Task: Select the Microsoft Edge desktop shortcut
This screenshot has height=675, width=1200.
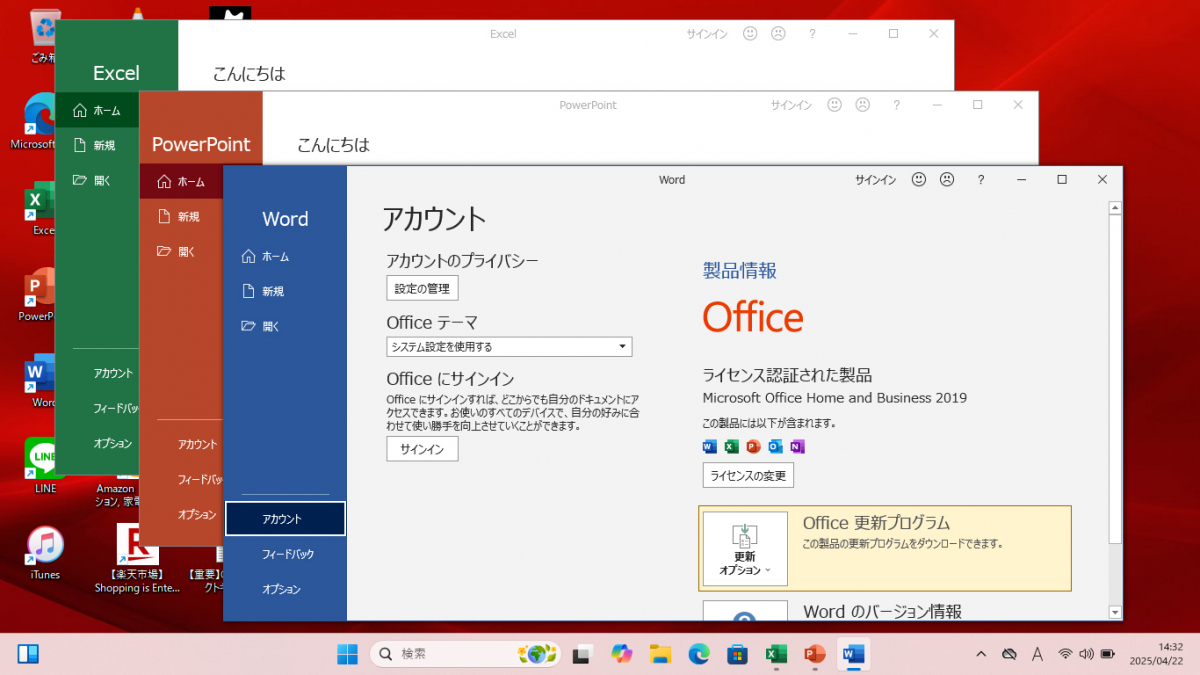Action: pos(32,120)
